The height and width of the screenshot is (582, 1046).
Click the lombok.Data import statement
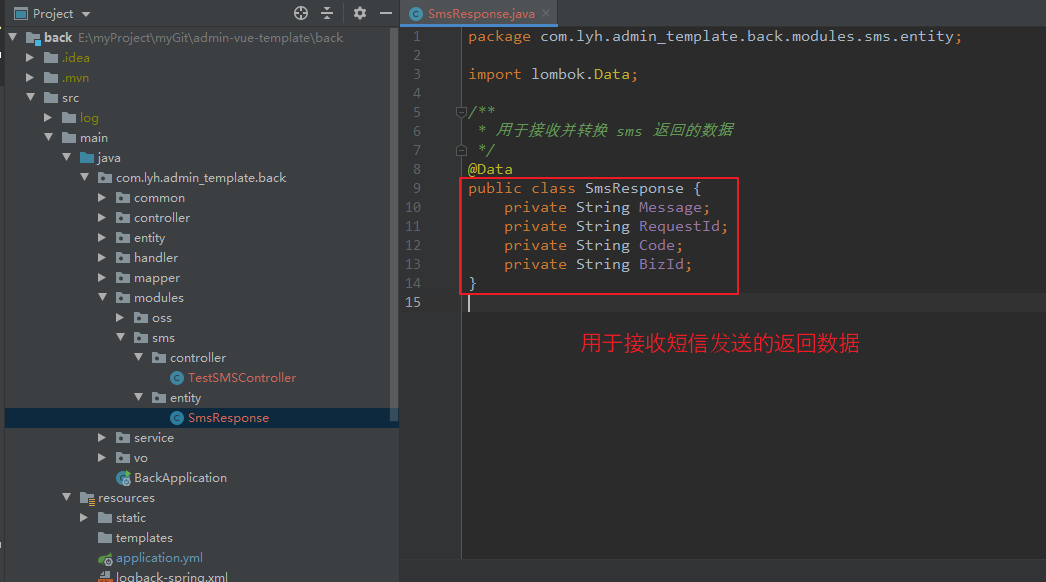(x=553, y=74)
